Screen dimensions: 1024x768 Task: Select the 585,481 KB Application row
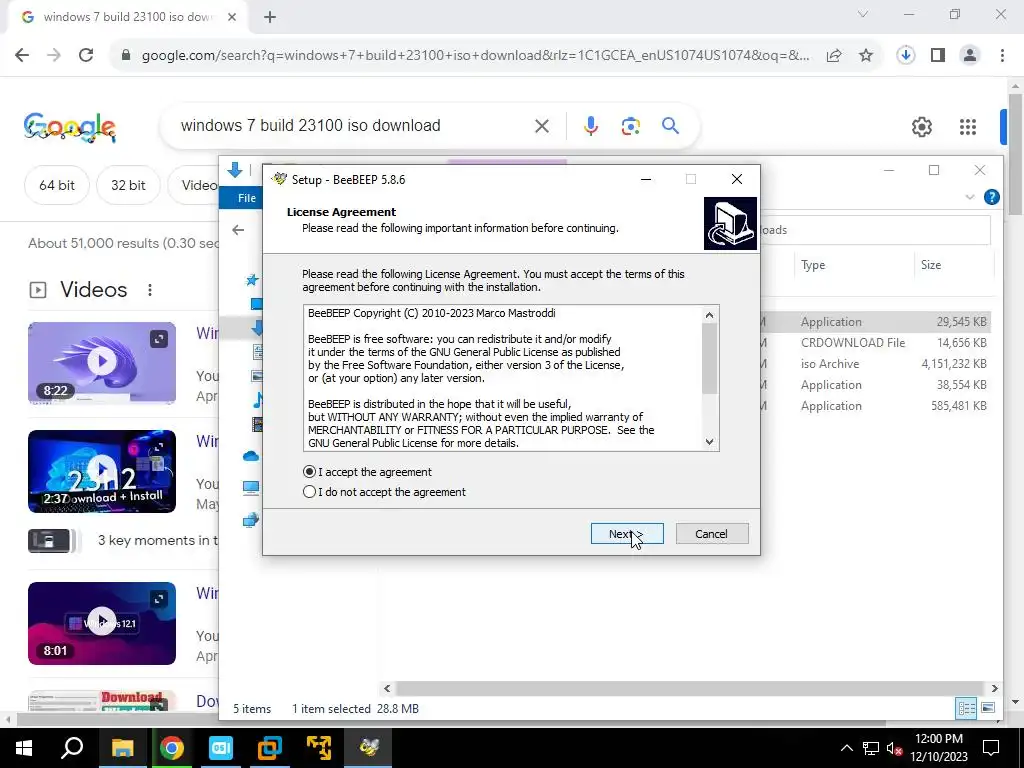point(875,406)
